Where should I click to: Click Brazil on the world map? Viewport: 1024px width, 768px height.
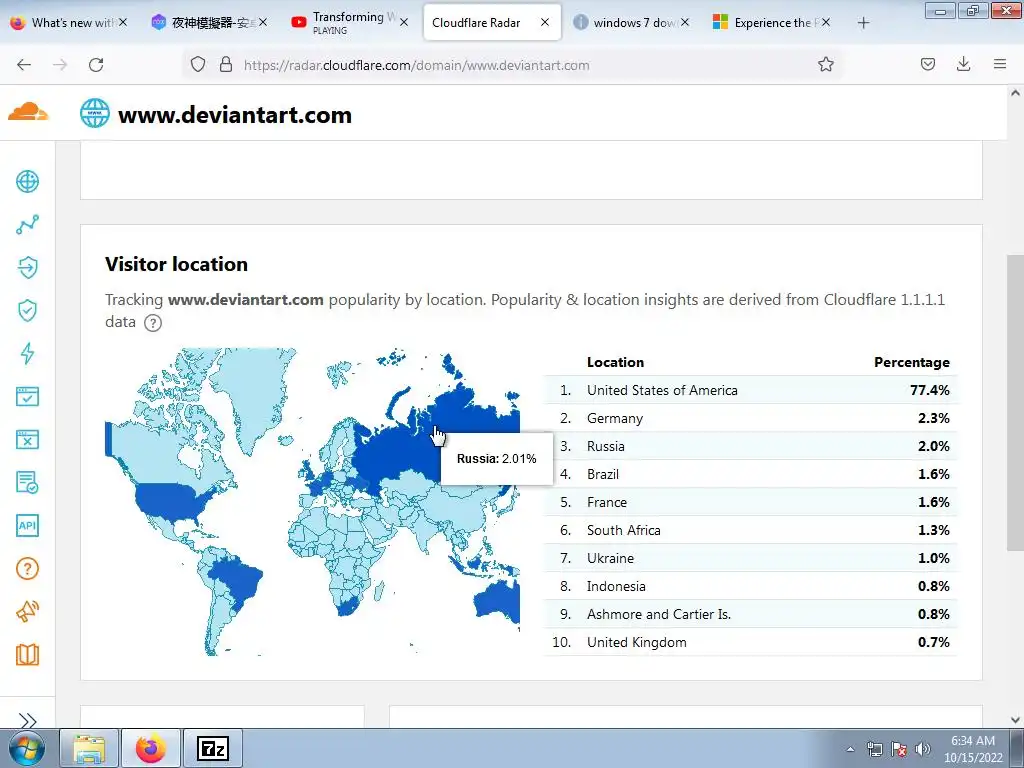pyautogui.click(x=238, y=579)
